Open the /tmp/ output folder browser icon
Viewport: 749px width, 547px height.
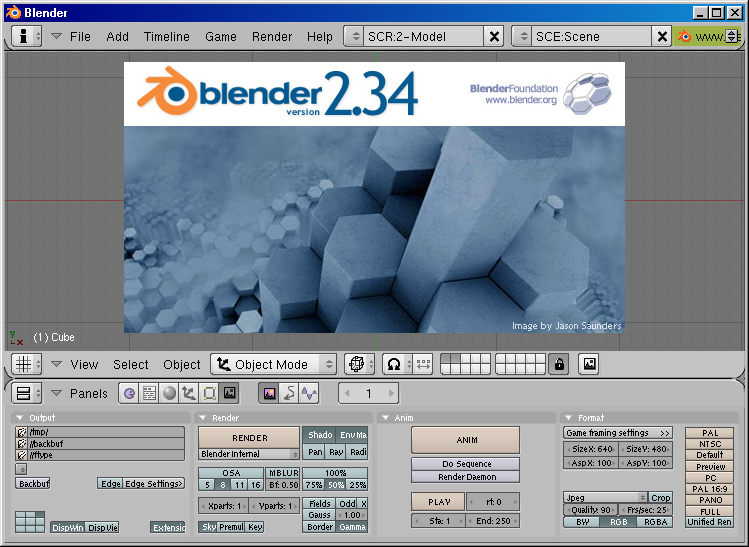tap(22, 432)
